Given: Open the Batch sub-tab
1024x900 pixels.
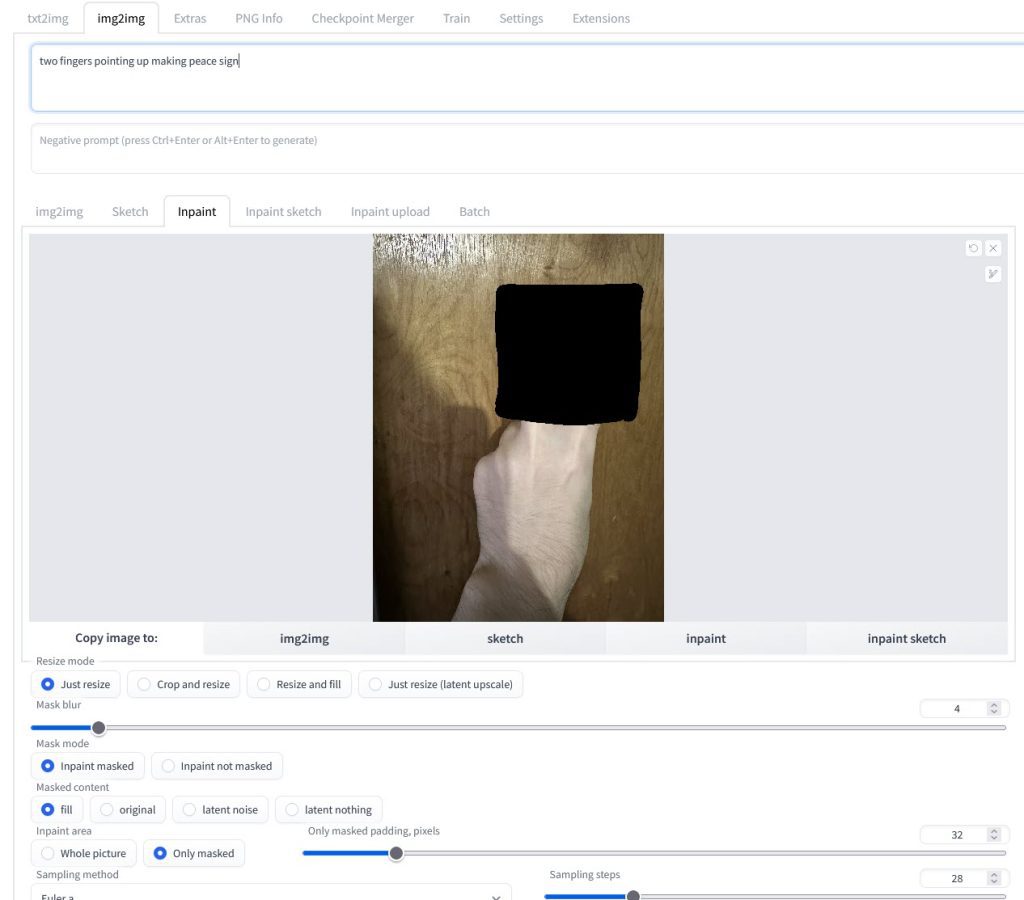Looking at the screenshot, I should [x=474, y=212].
